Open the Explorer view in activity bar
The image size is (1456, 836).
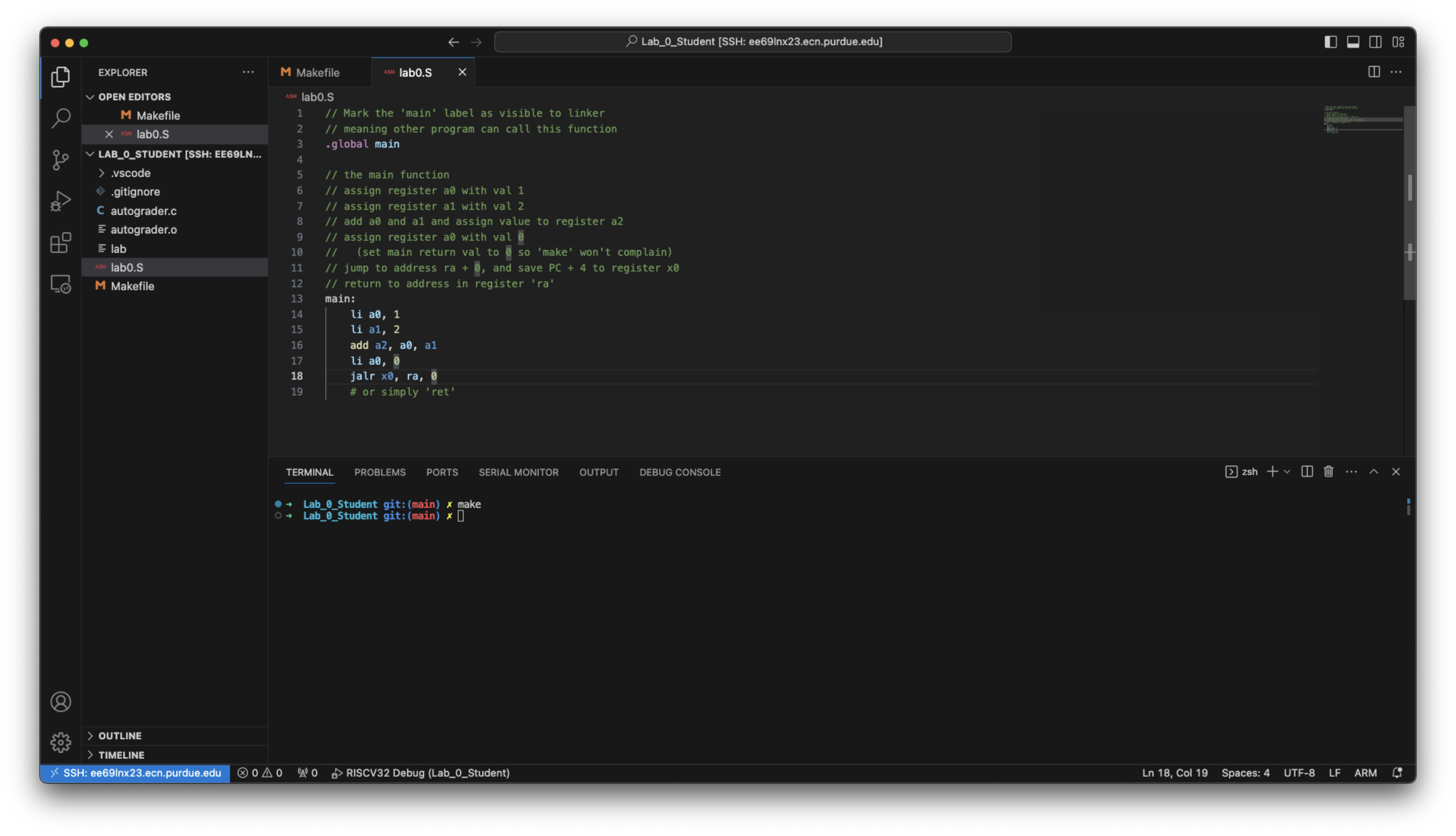coord(60,76)
